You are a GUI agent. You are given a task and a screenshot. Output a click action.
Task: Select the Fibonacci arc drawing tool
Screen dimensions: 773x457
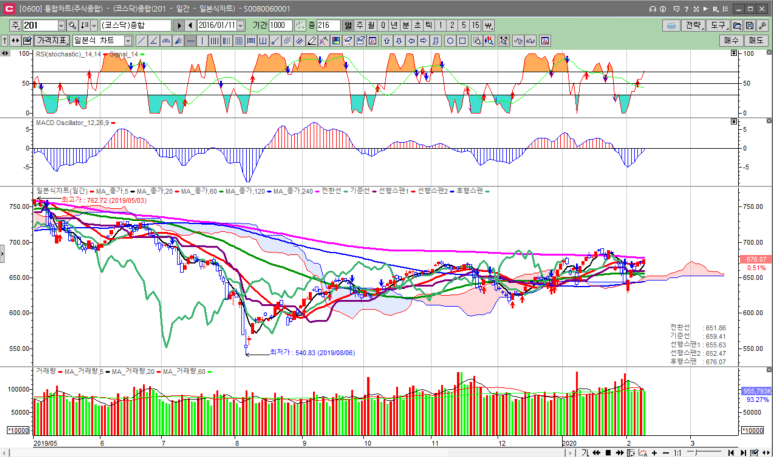pyautogui.click(x=166, y=41)
